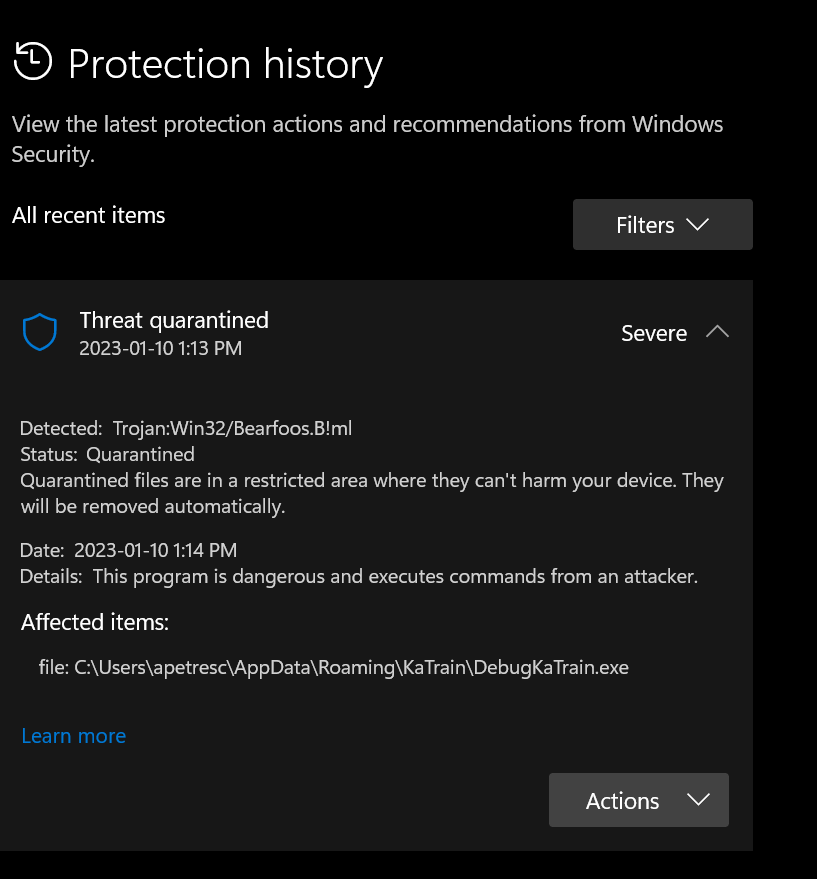The image size is (817, 879).
Task: Toggle the threat entry expansion arrow
Action: (x=717, y=332)
